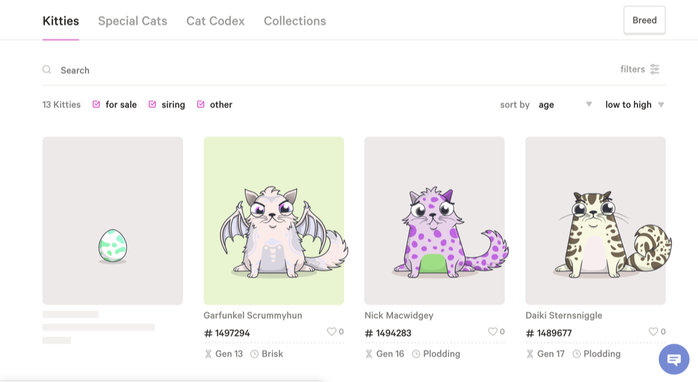This screenshot has height=382, width=698.
Task: Click the Brisk cooldown clock icon
Action: click(x=254, y=354)
